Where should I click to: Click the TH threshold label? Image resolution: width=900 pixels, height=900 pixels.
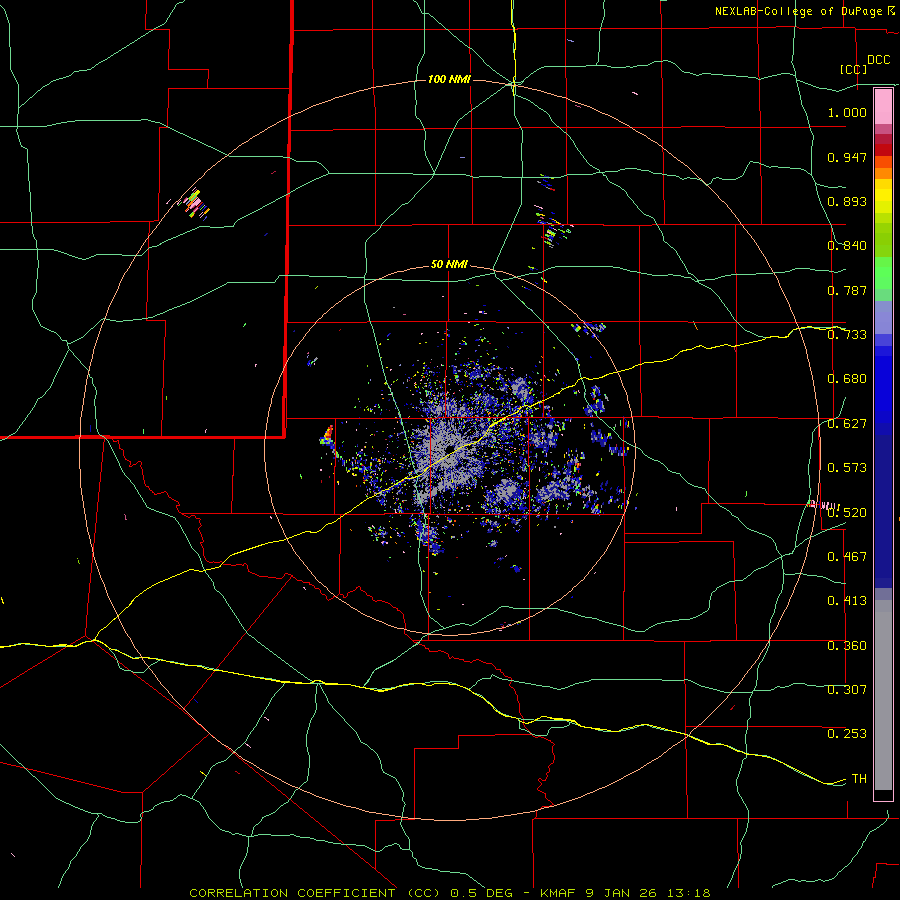pyautogui.click(x=859, y=779)
